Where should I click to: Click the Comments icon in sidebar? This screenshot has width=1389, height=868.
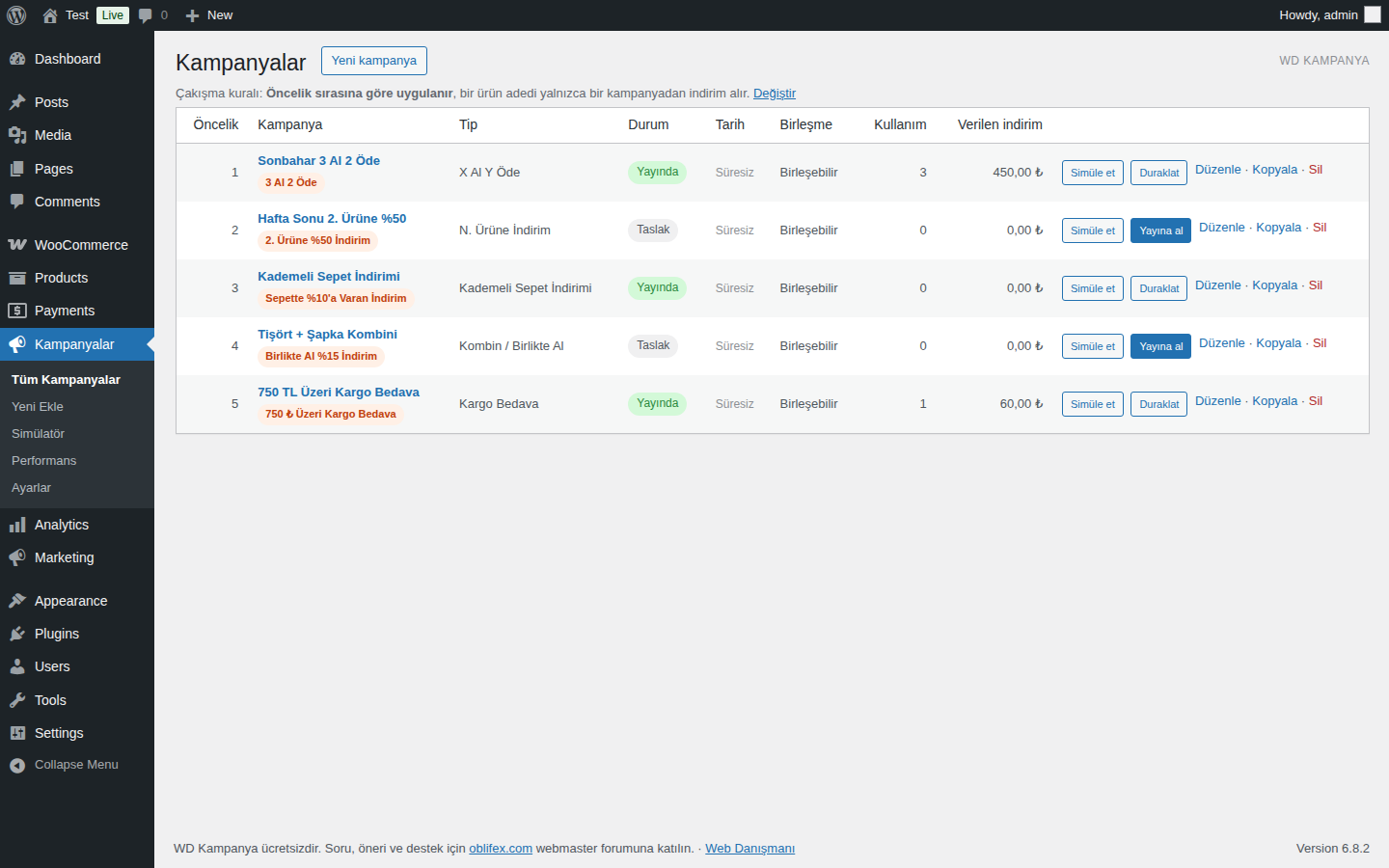(x=17, y=202)
